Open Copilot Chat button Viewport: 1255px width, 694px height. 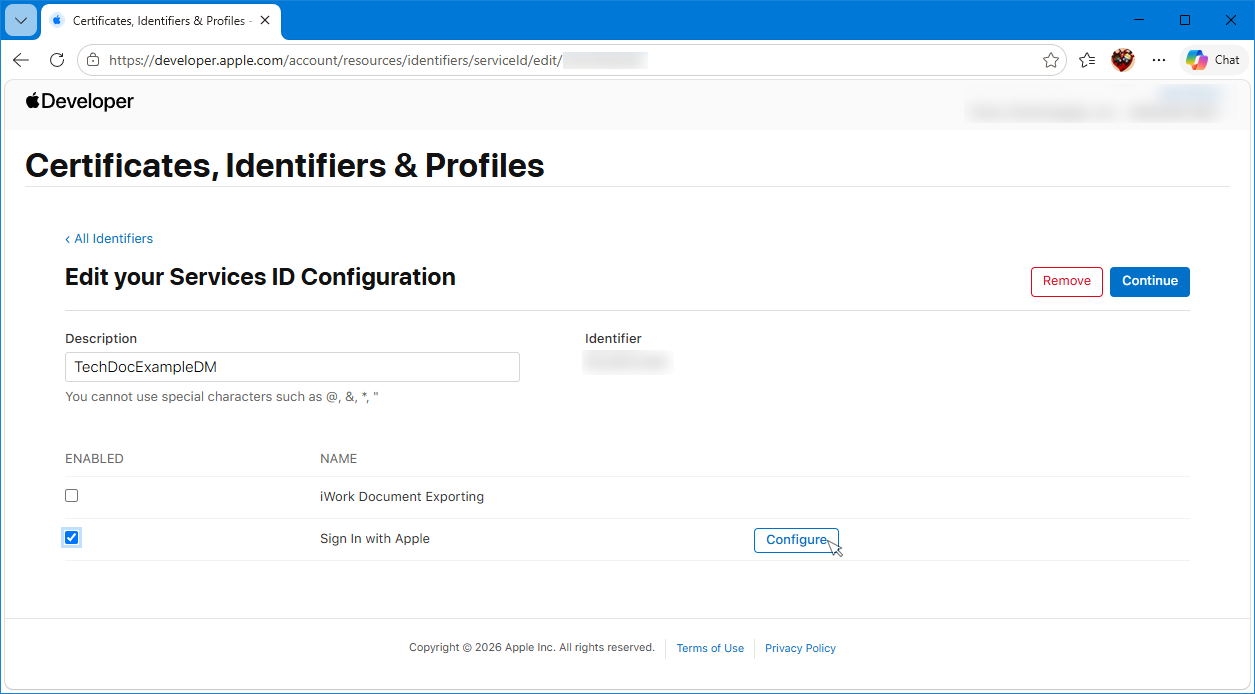[1213, 60]
